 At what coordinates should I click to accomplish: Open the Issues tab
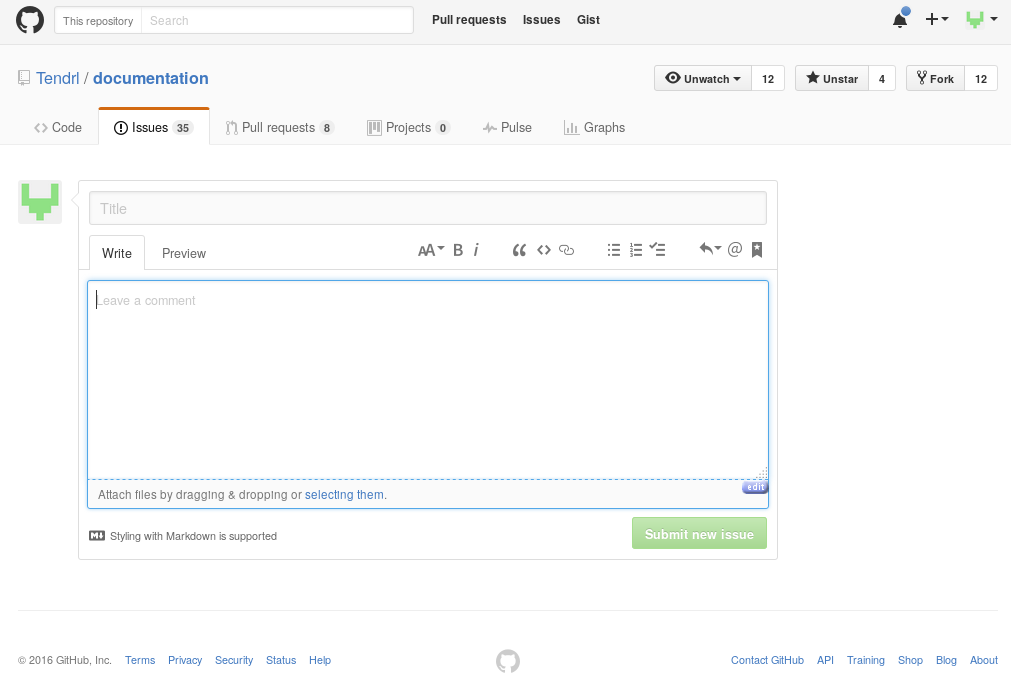[153, 128]
